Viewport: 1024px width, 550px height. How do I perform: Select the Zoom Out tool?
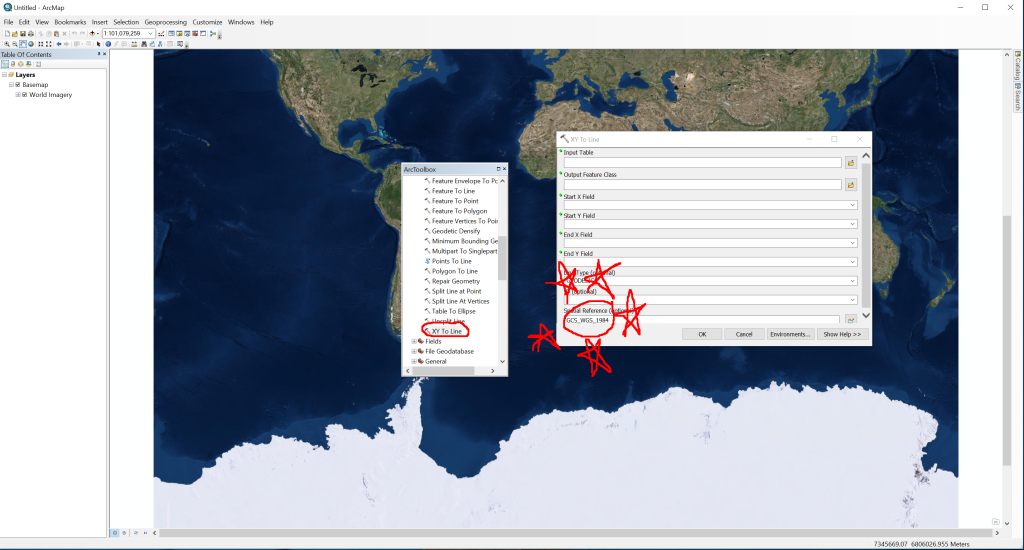point(14,44)
